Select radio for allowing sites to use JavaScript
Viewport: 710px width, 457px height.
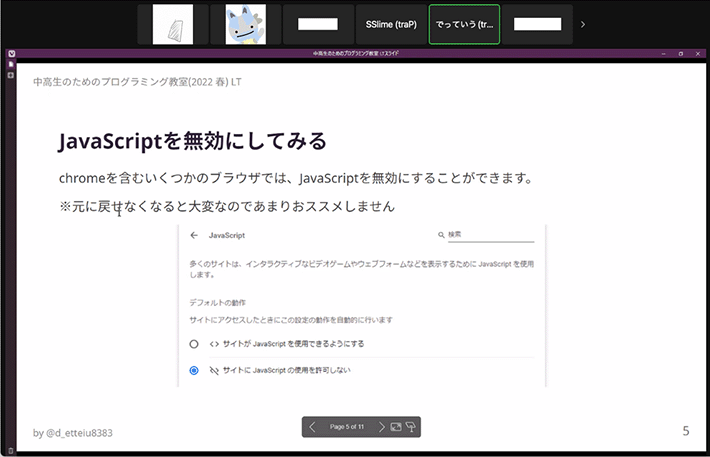pyautogui.click(x=194, y=343)
